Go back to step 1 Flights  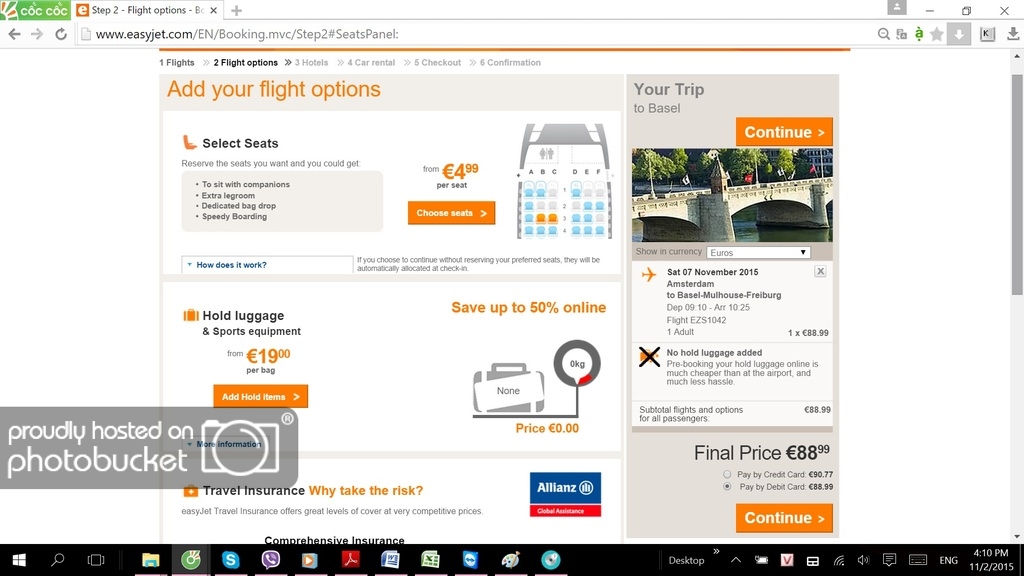point(177,63)
